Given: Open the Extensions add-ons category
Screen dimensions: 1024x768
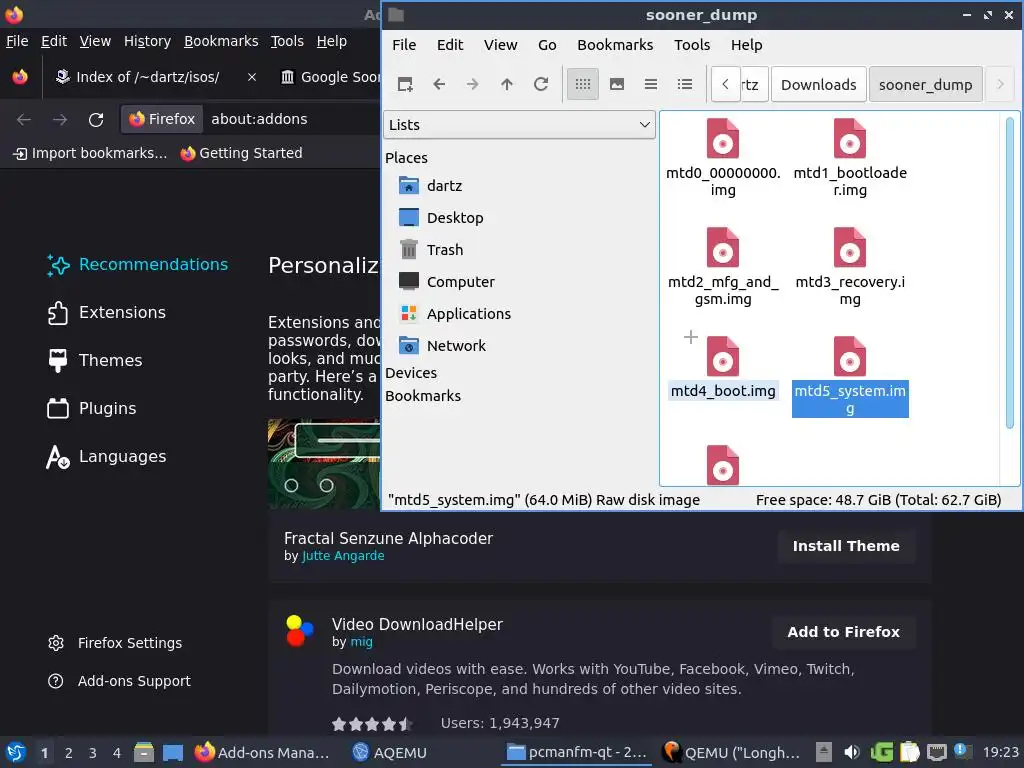Looking at the screenshot, I should click(107, 313).
